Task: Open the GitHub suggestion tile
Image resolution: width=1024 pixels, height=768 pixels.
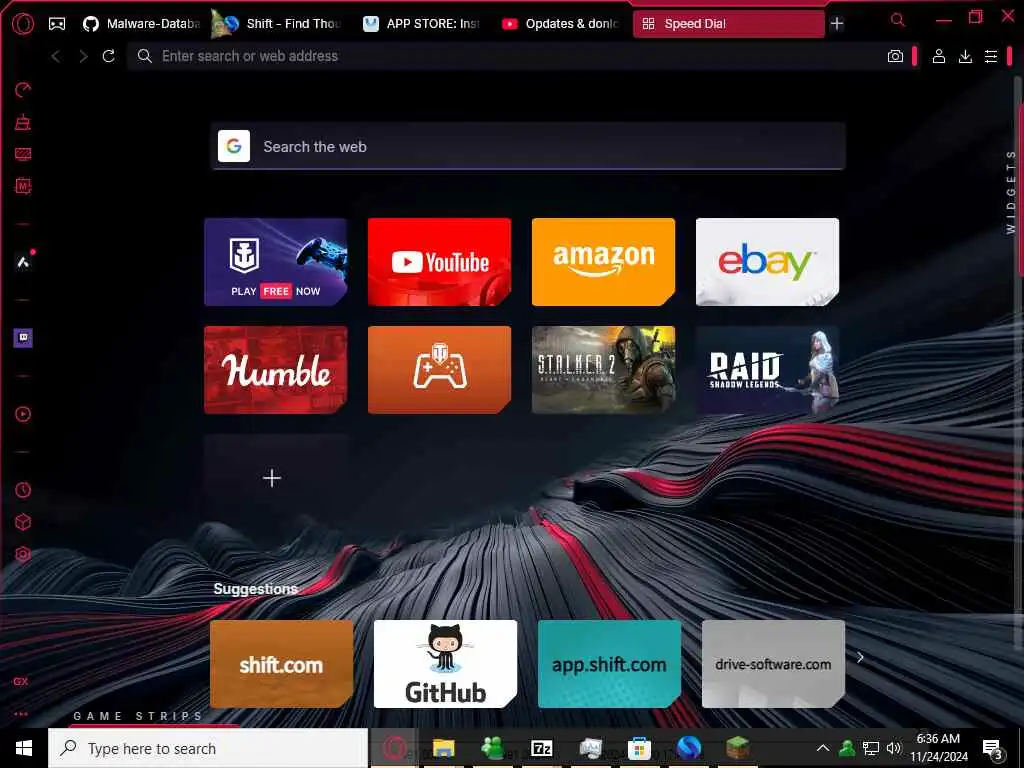Action: [445, 664]
